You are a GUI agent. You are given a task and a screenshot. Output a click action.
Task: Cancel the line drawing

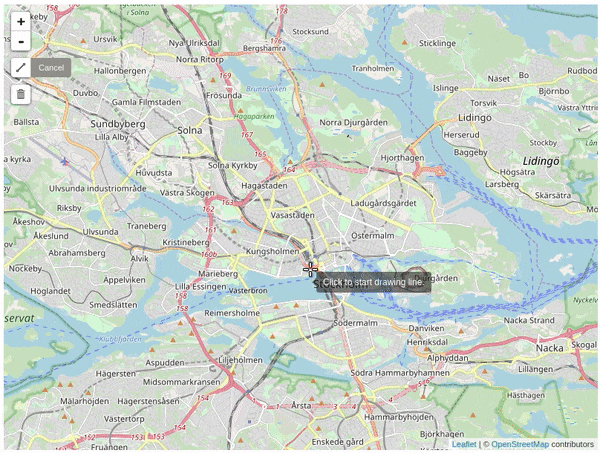pos(51,68)
